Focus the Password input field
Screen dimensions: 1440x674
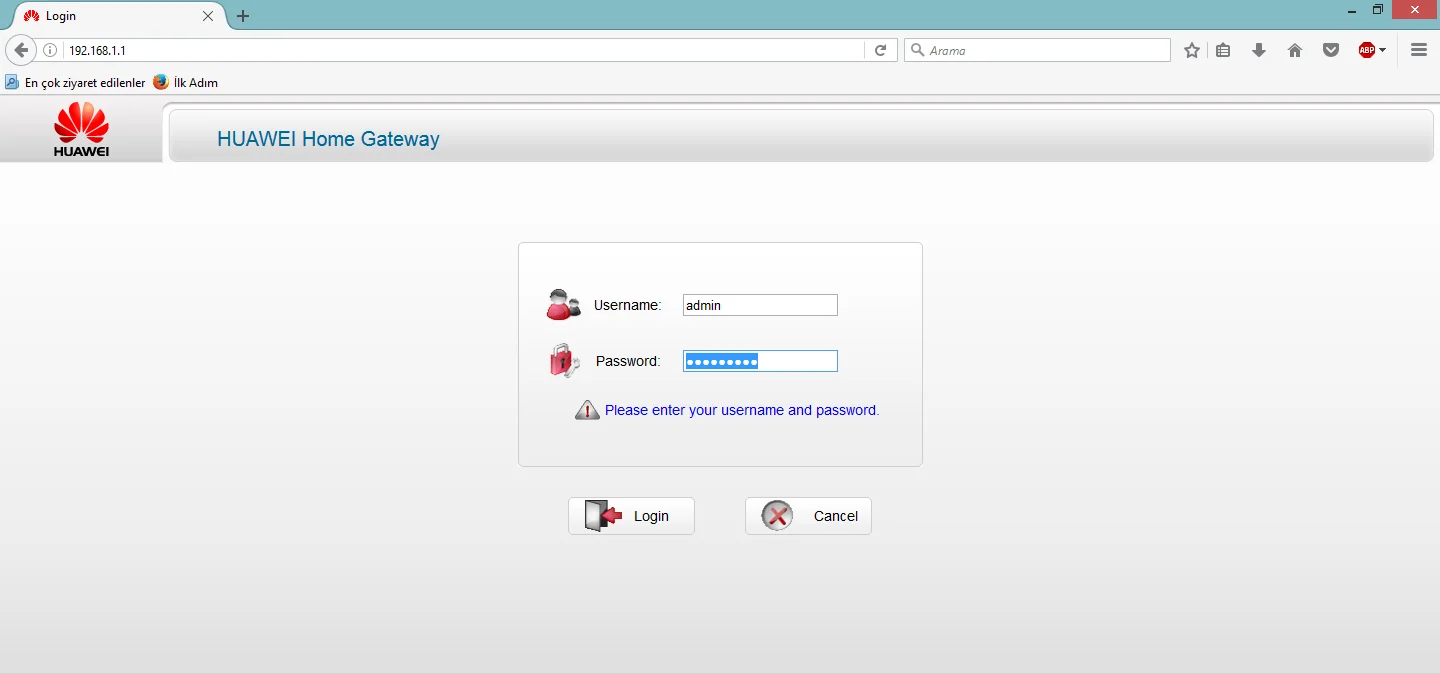(760, 361)
